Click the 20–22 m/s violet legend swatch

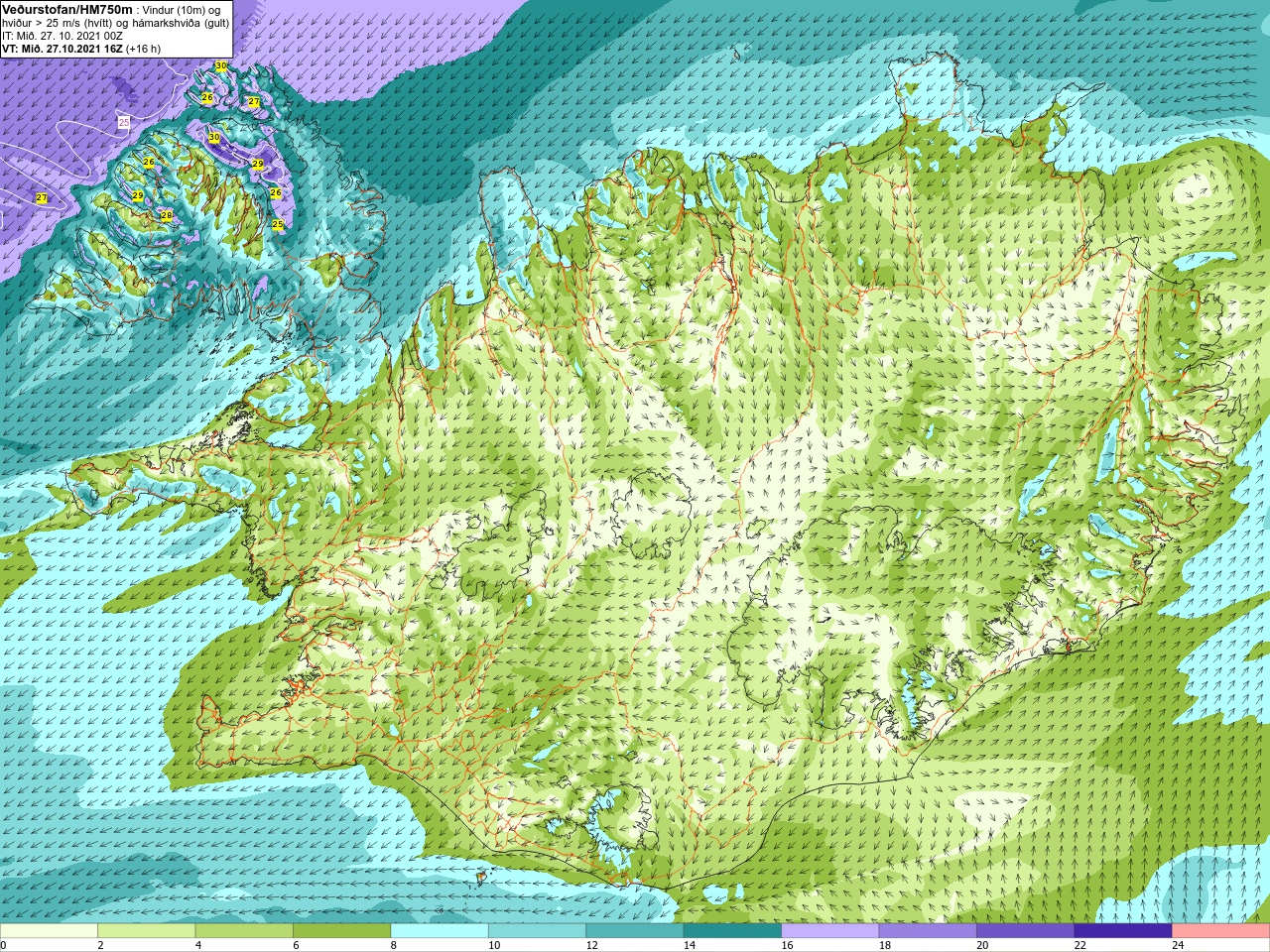click(x=1026, y=931)
